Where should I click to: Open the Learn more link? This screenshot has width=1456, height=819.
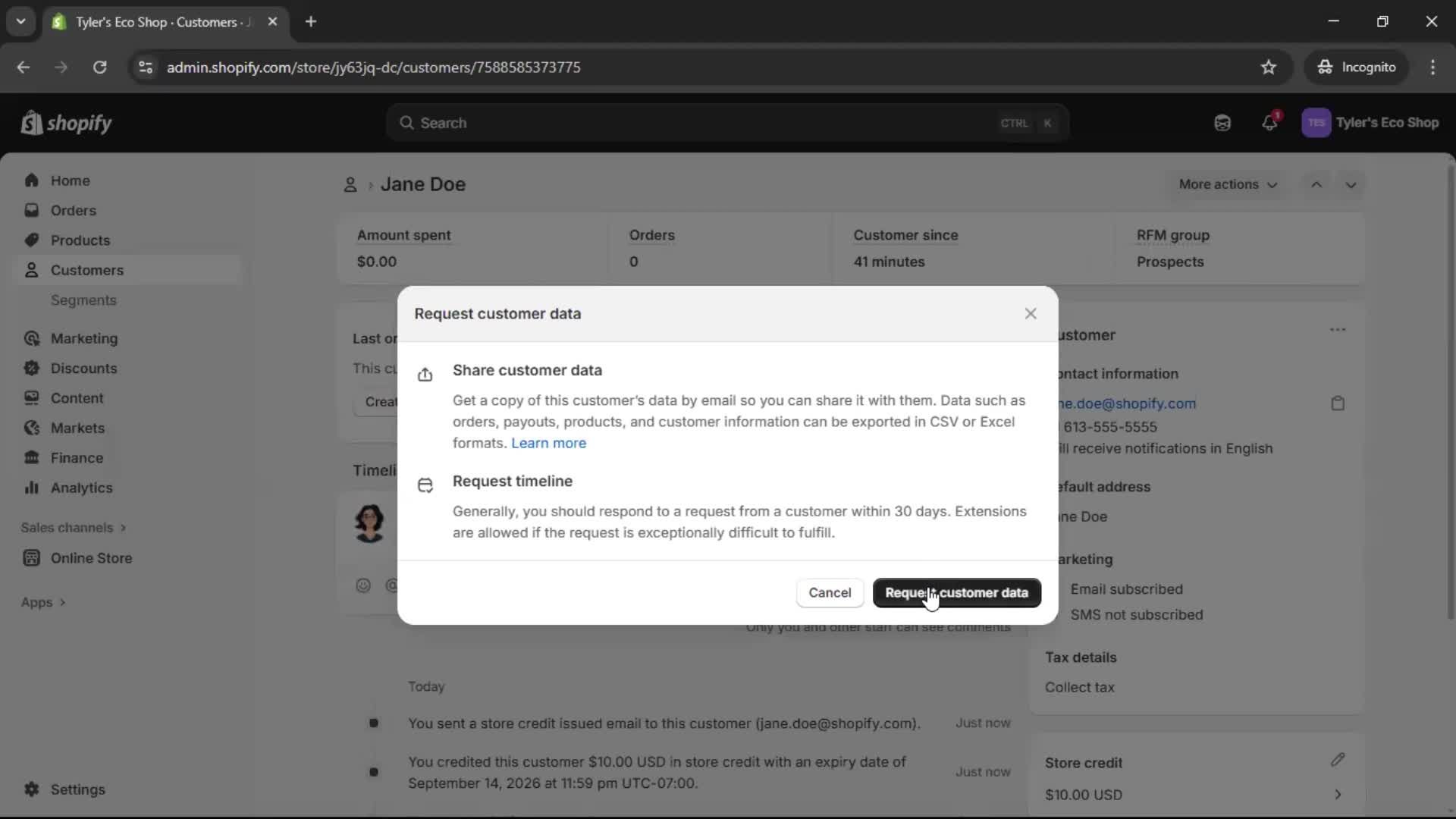(548, 443)
